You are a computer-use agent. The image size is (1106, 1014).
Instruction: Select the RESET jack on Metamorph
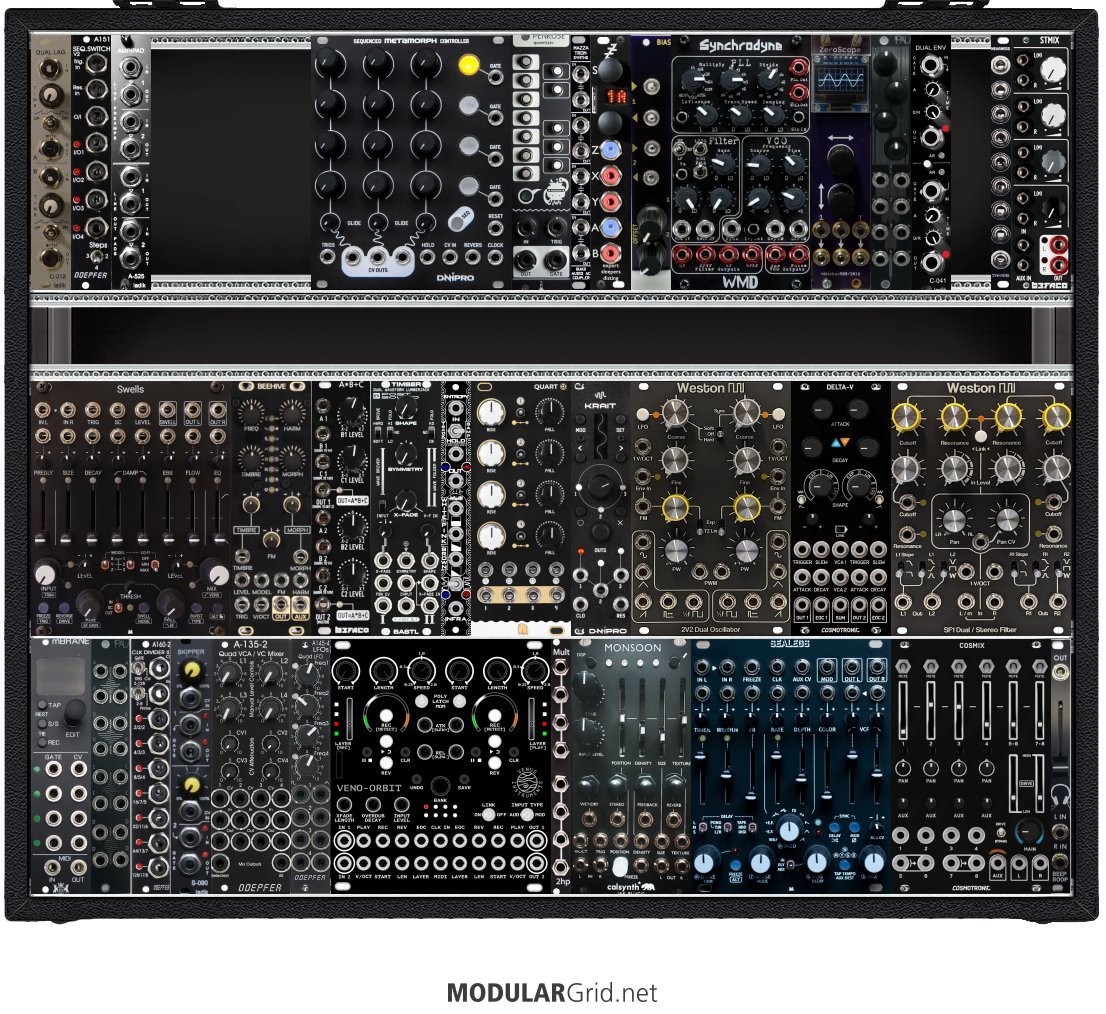tap(496, 228)
